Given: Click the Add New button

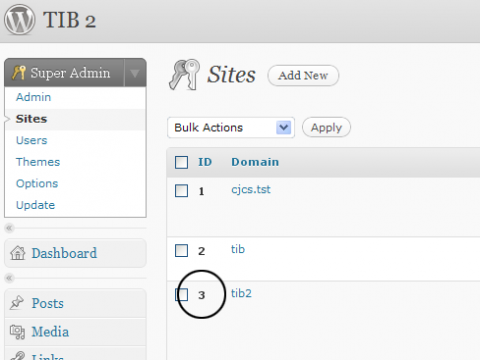Looking at the screenshot, I should (x=303, y=75).
